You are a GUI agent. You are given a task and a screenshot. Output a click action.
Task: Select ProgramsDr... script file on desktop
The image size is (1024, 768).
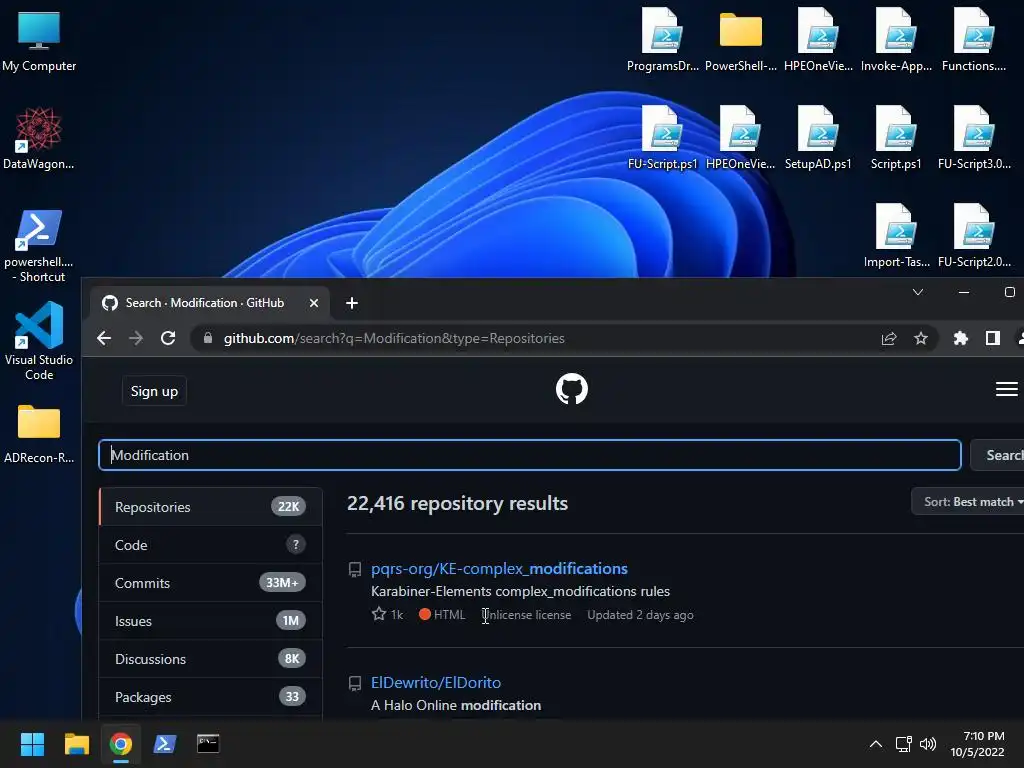(662, 40)
